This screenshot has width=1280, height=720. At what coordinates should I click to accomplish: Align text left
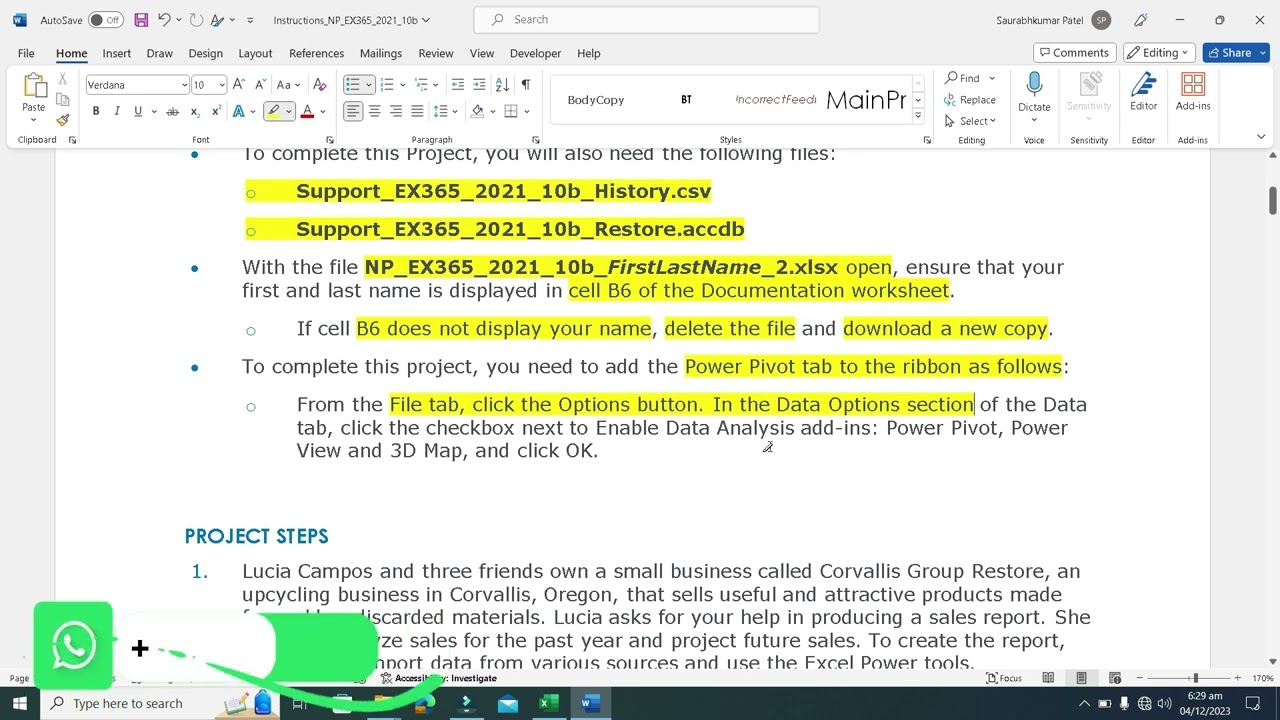[353, 111]
